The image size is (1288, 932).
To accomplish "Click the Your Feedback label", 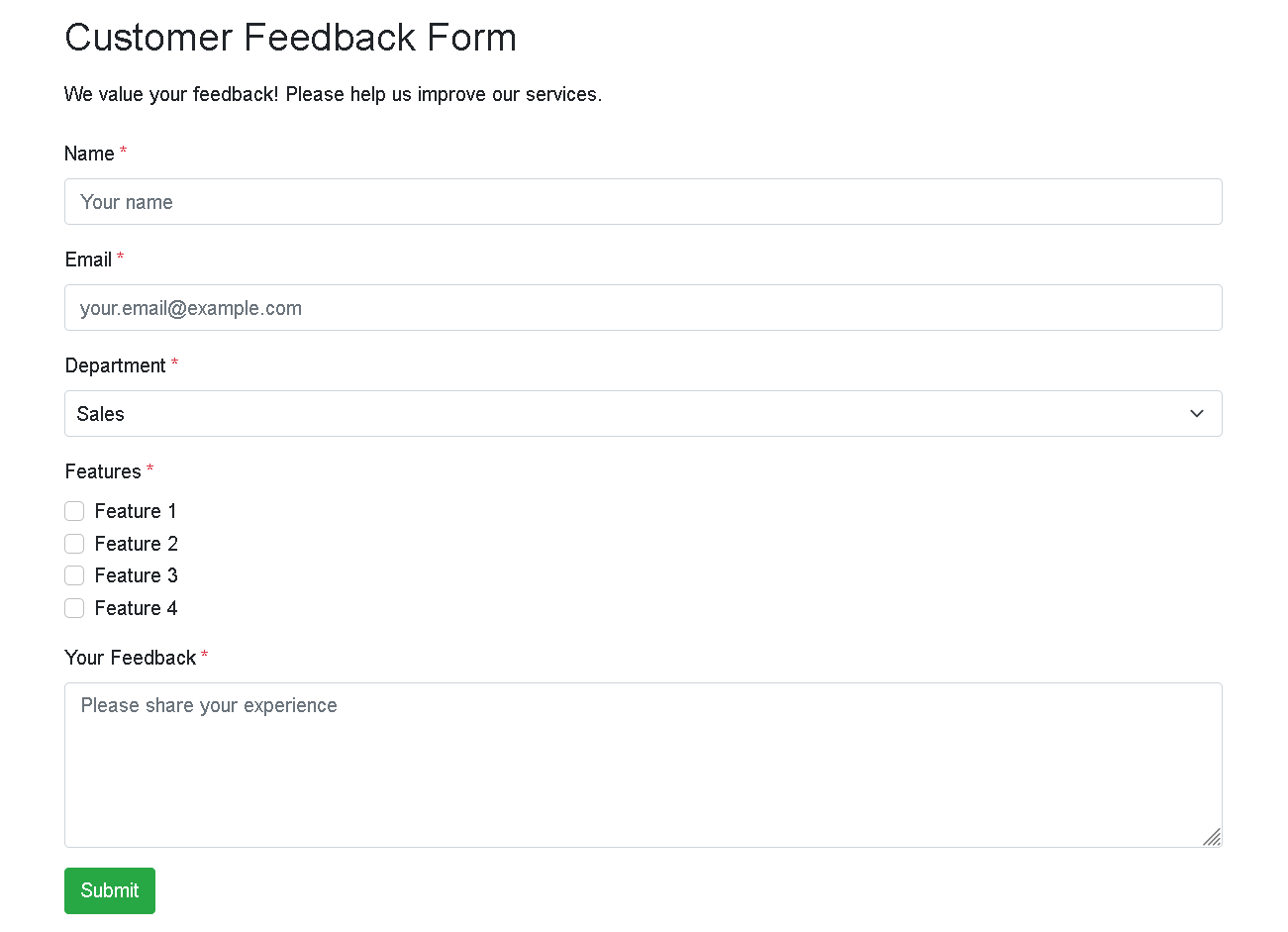I will 130,658.
